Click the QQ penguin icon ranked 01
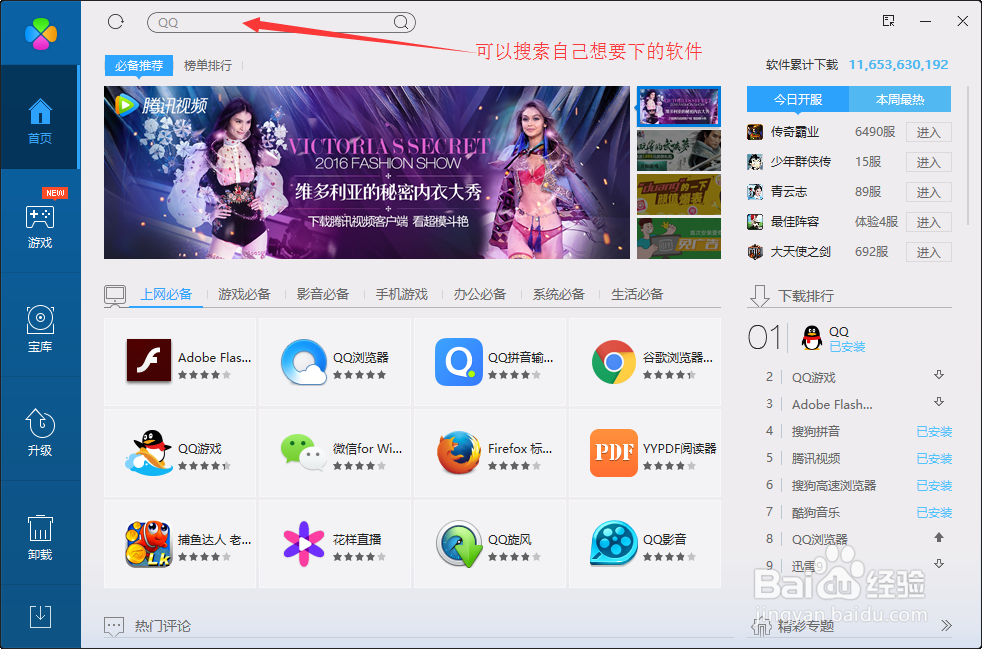Screen dimensions: 982x649 [812, 338]
